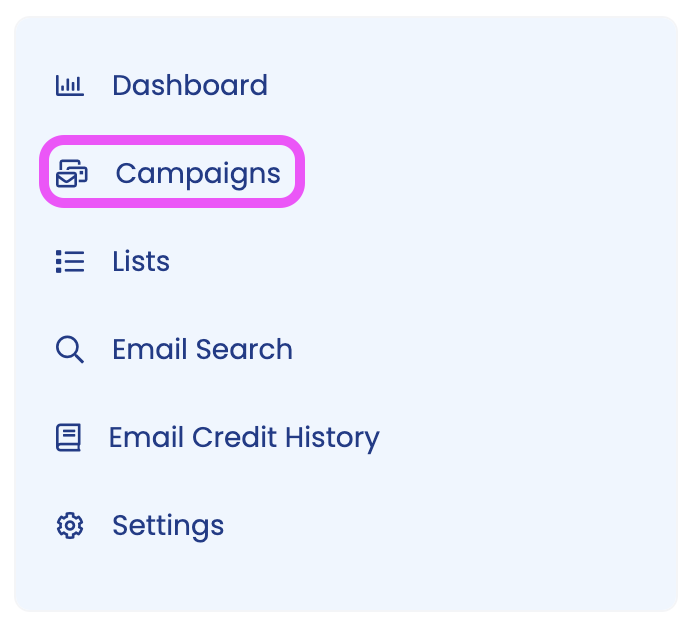Select the highlighted Campaigns sidebar entry
The image size is (690, 630).
click(x=171, y=173)
